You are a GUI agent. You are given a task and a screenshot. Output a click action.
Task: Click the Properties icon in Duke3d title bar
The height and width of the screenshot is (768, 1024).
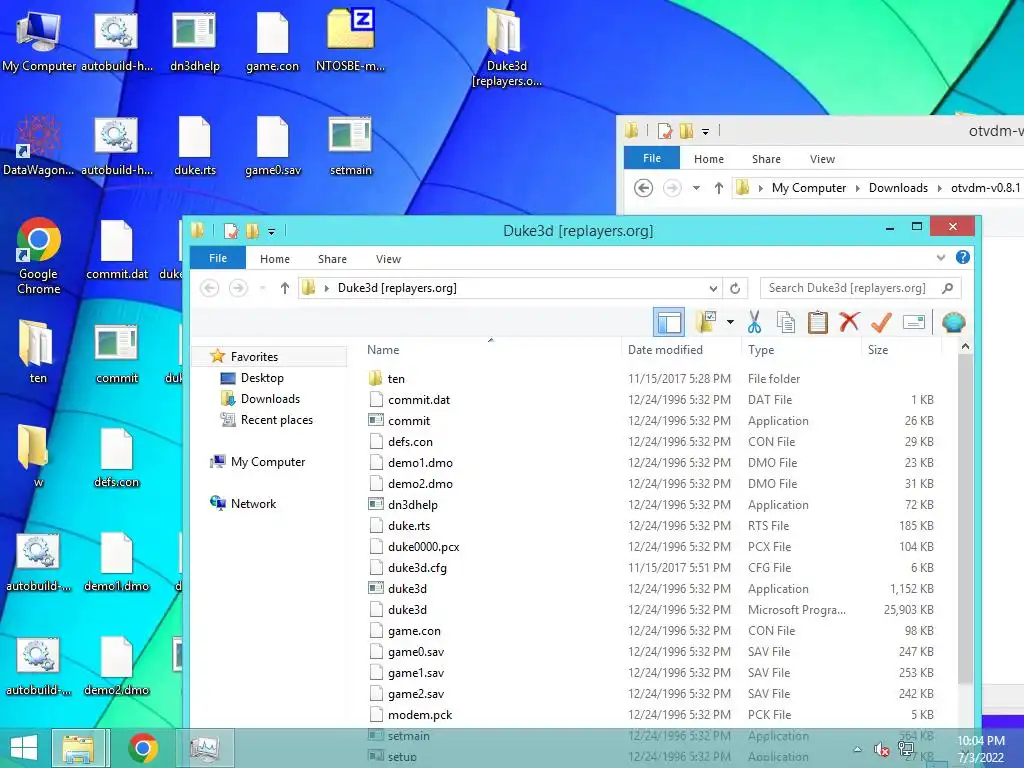[x=231, y=231]
